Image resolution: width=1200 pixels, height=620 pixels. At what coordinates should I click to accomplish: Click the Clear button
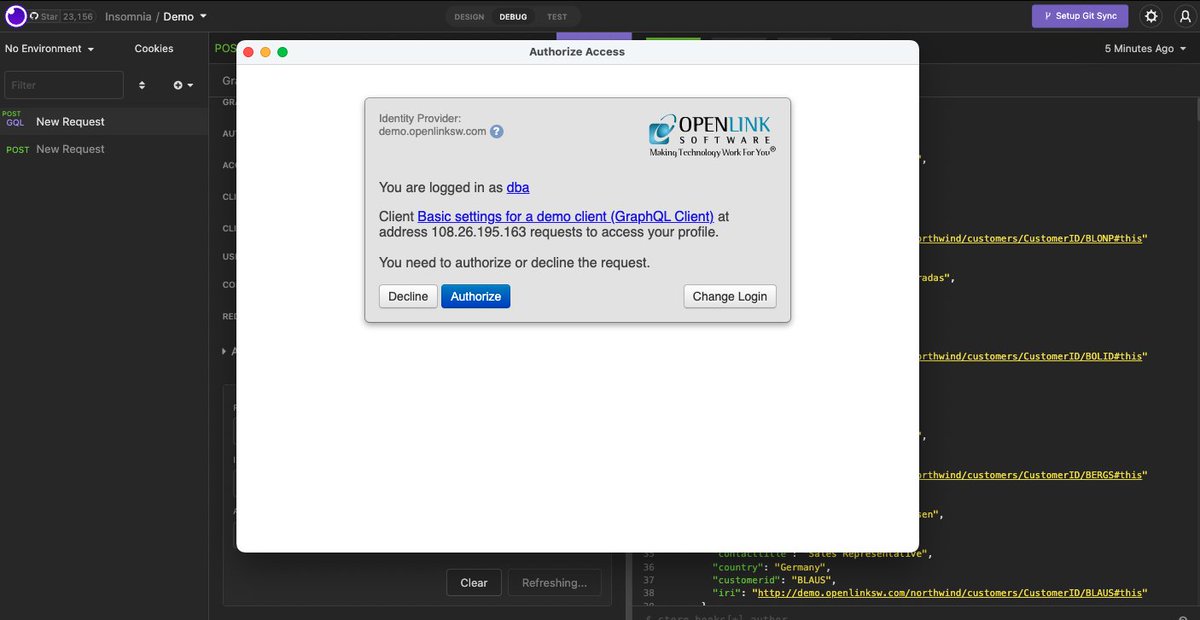click(474, 583)
